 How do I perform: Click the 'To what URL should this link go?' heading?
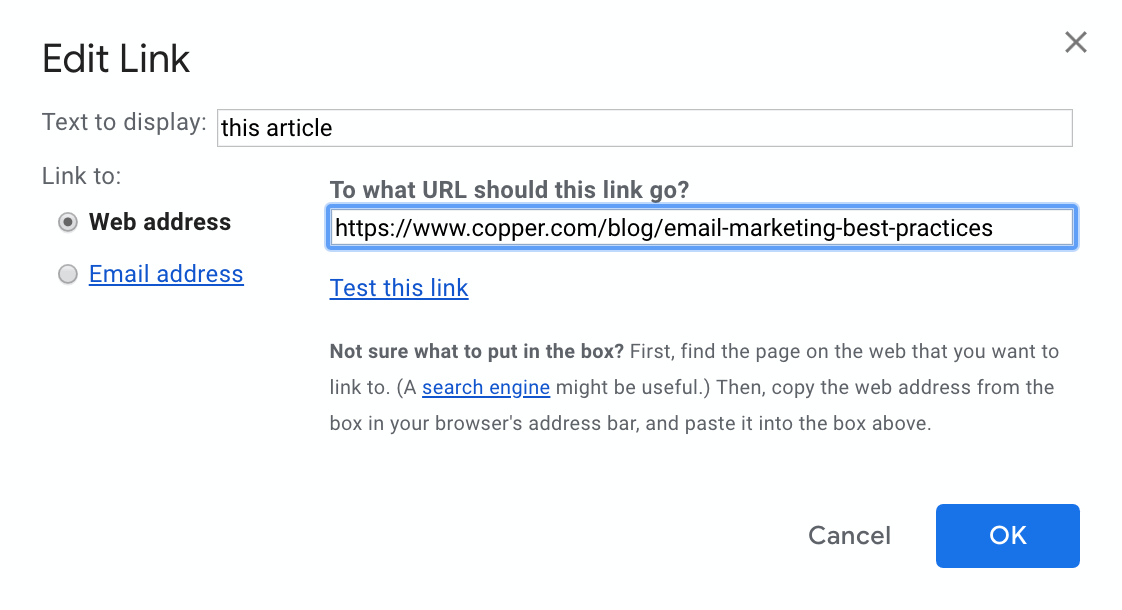click(x=509, y=189)
